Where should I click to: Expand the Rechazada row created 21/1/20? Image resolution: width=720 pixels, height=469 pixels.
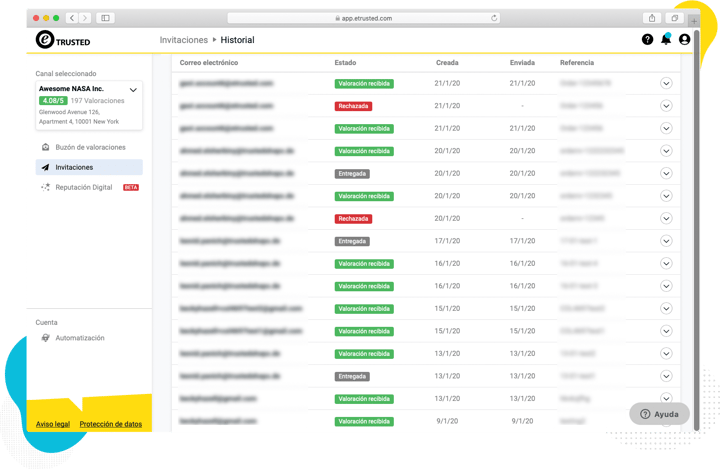[666, 106]
